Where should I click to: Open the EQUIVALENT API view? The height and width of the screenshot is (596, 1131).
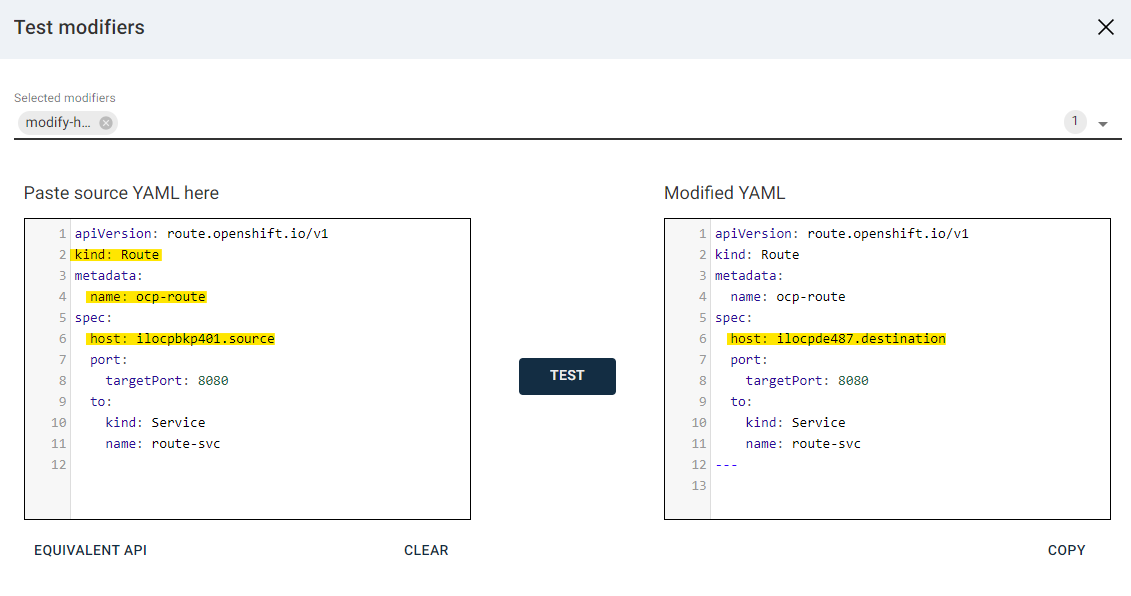(x=90, y=549)
